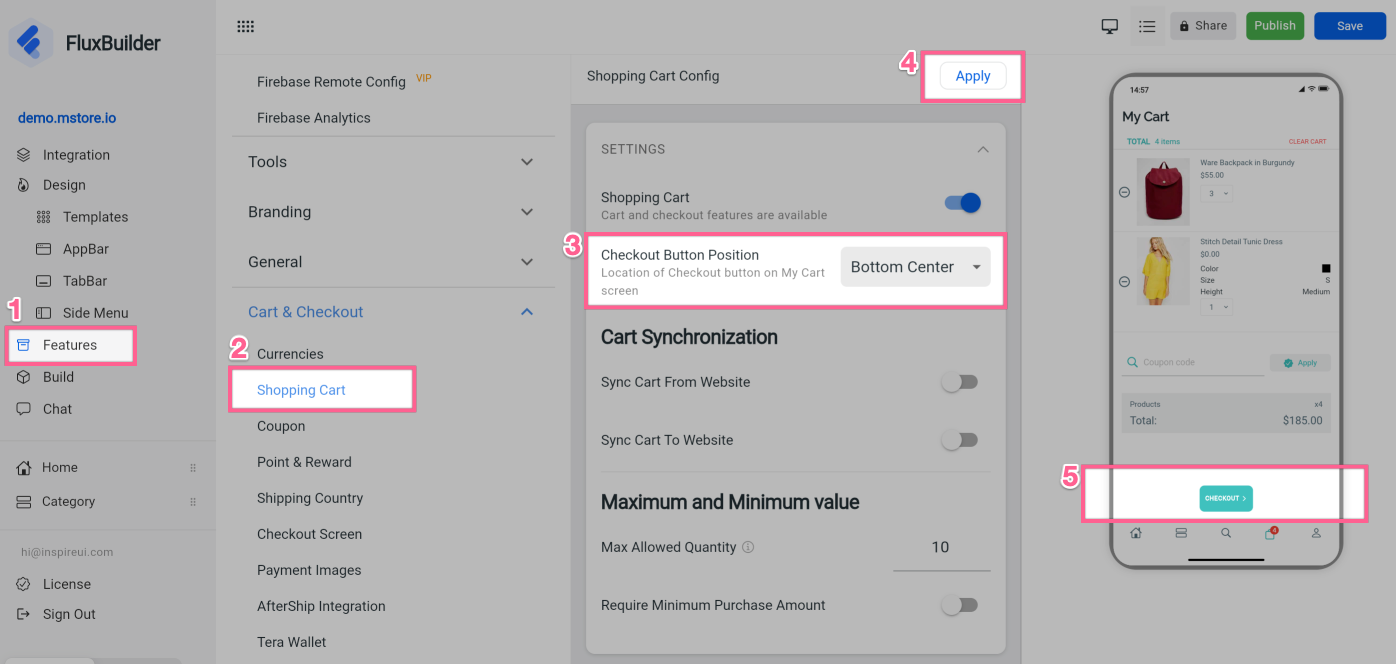Click the list view icon in top bar
1396x664 pixels.
click(1147, 26)
